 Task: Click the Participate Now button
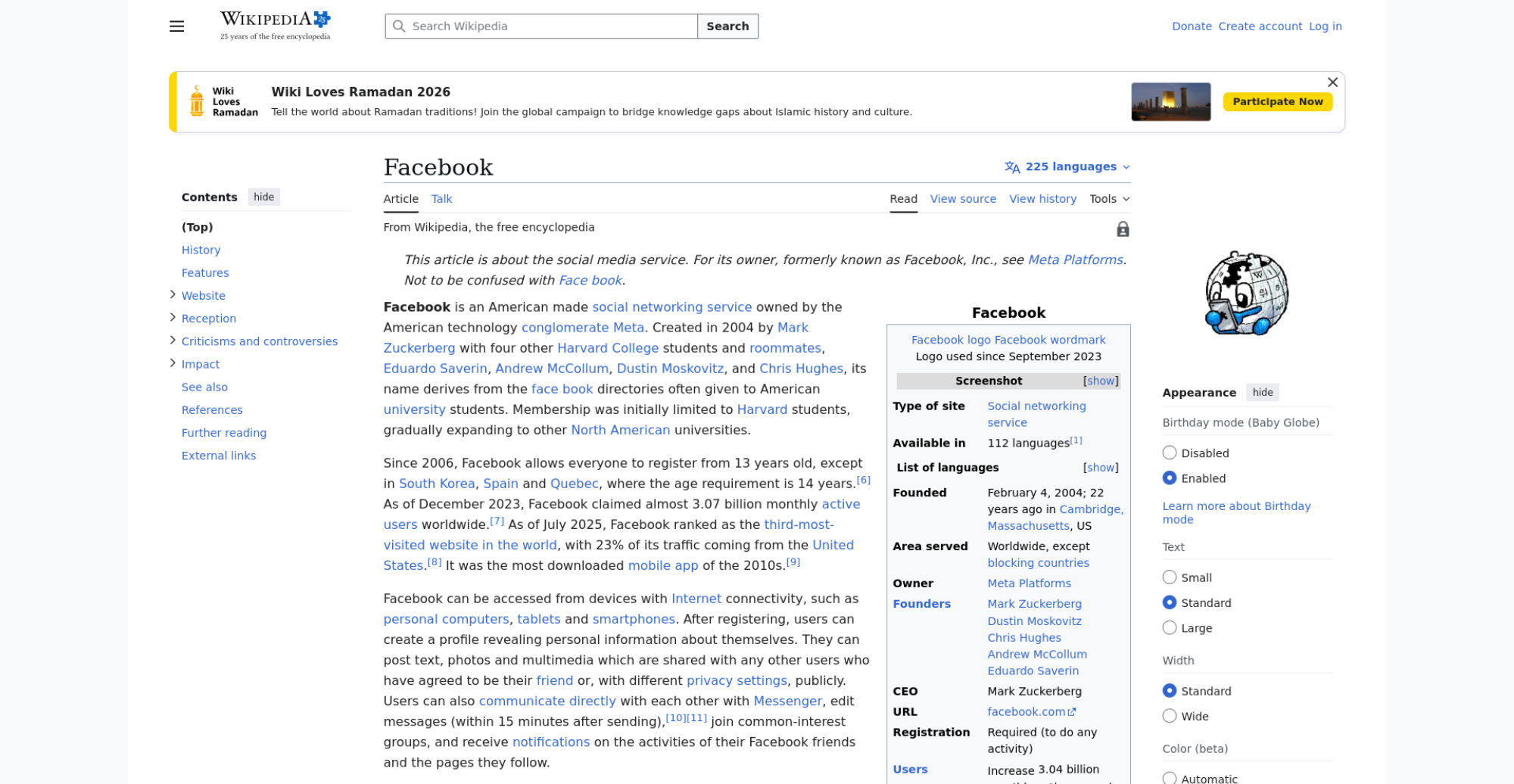pyautogui.click(x=1277, y=102)
